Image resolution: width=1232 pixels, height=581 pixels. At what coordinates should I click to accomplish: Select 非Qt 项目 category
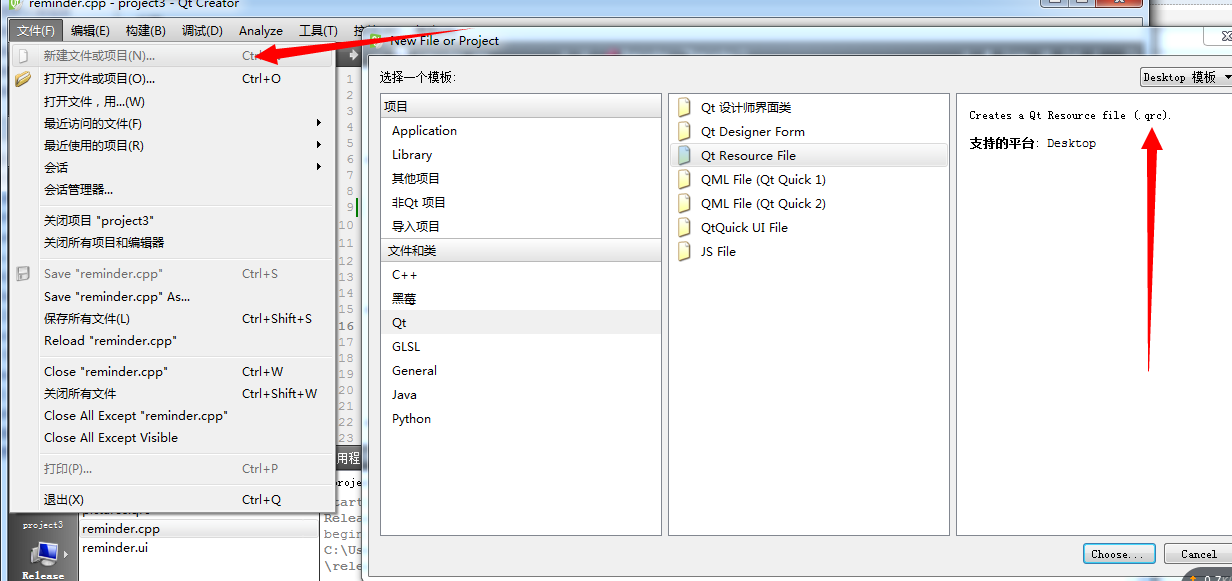[521, 203]
